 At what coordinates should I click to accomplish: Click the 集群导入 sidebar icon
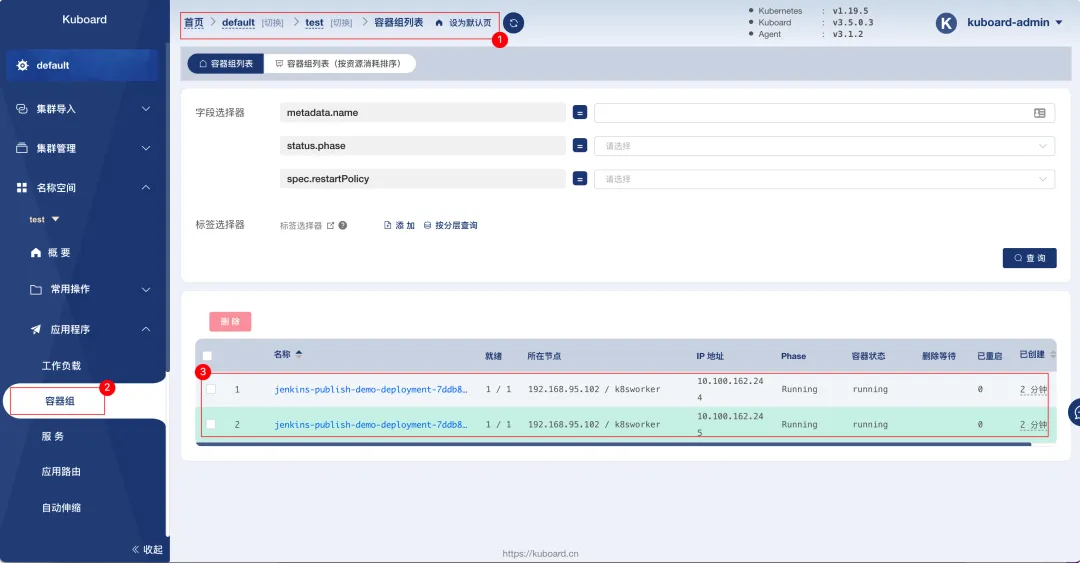pos(22,109)
